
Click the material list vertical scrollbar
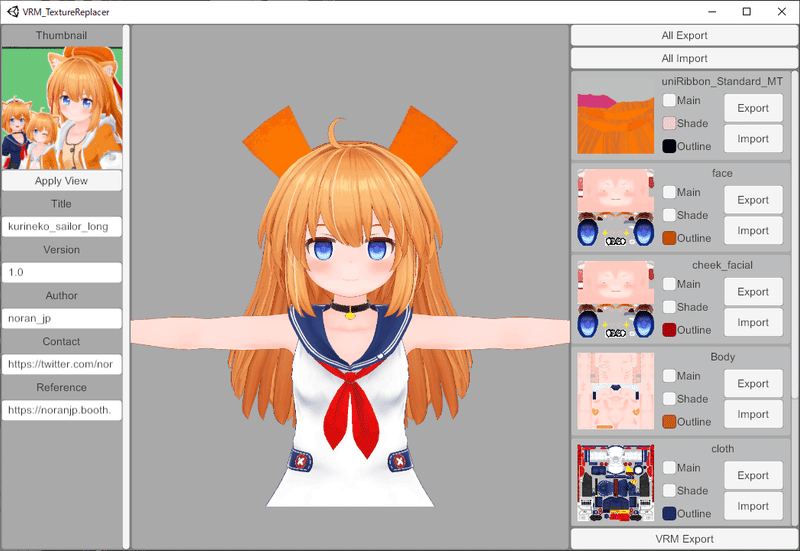[795, 235]
